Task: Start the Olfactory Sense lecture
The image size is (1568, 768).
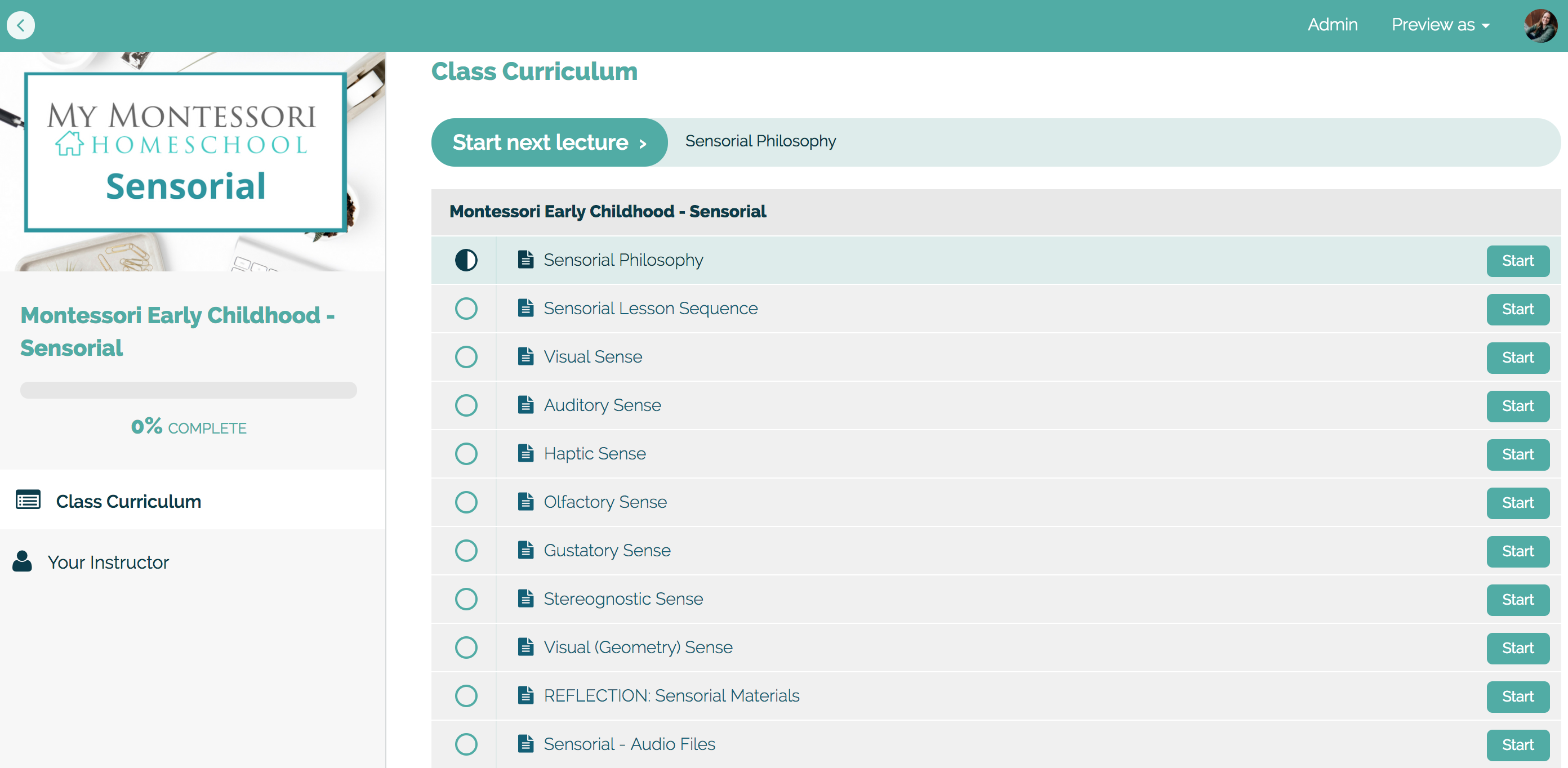Action: point(1517,503)
